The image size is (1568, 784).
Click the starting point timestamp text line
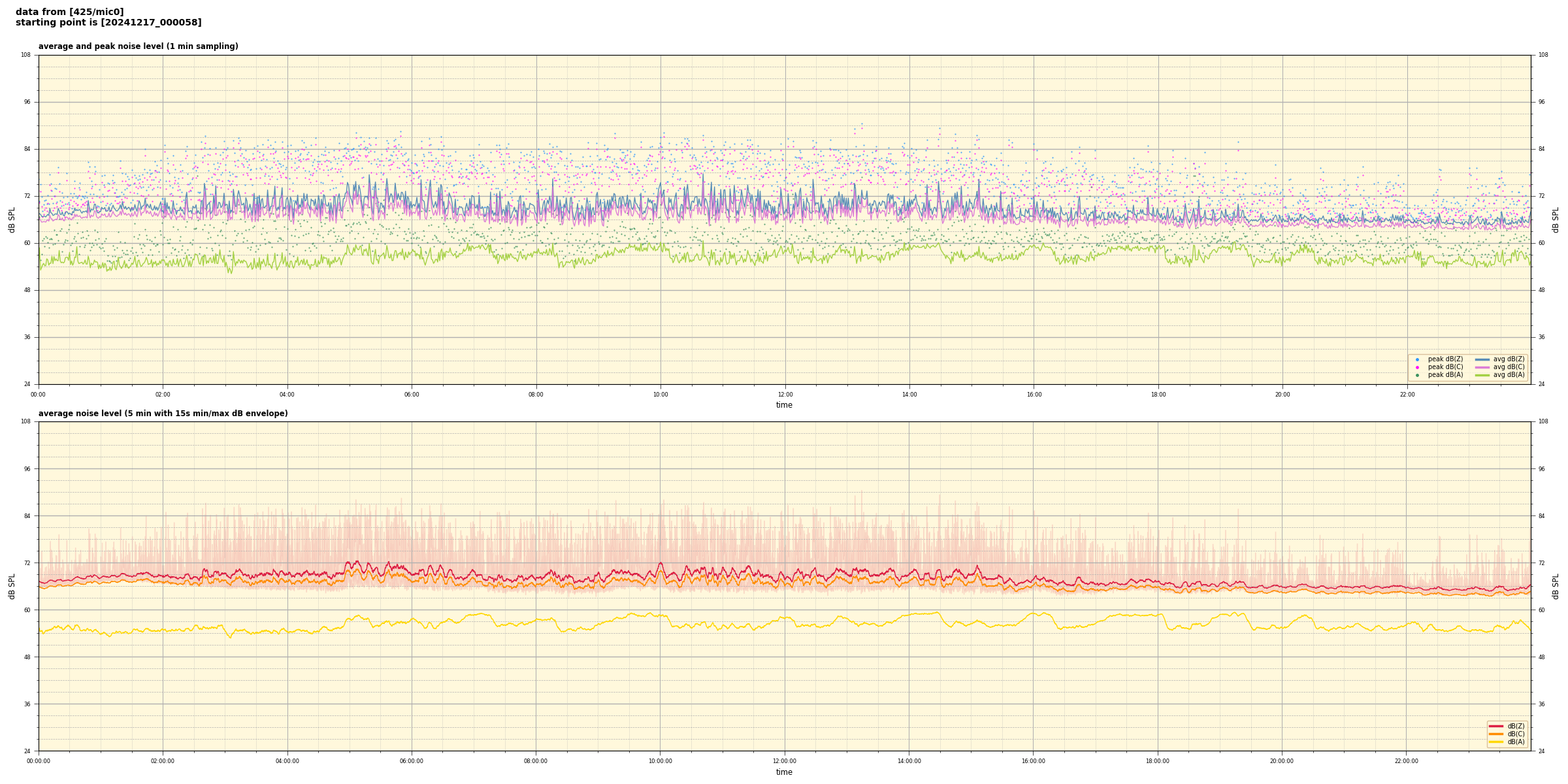pos(108,23)
